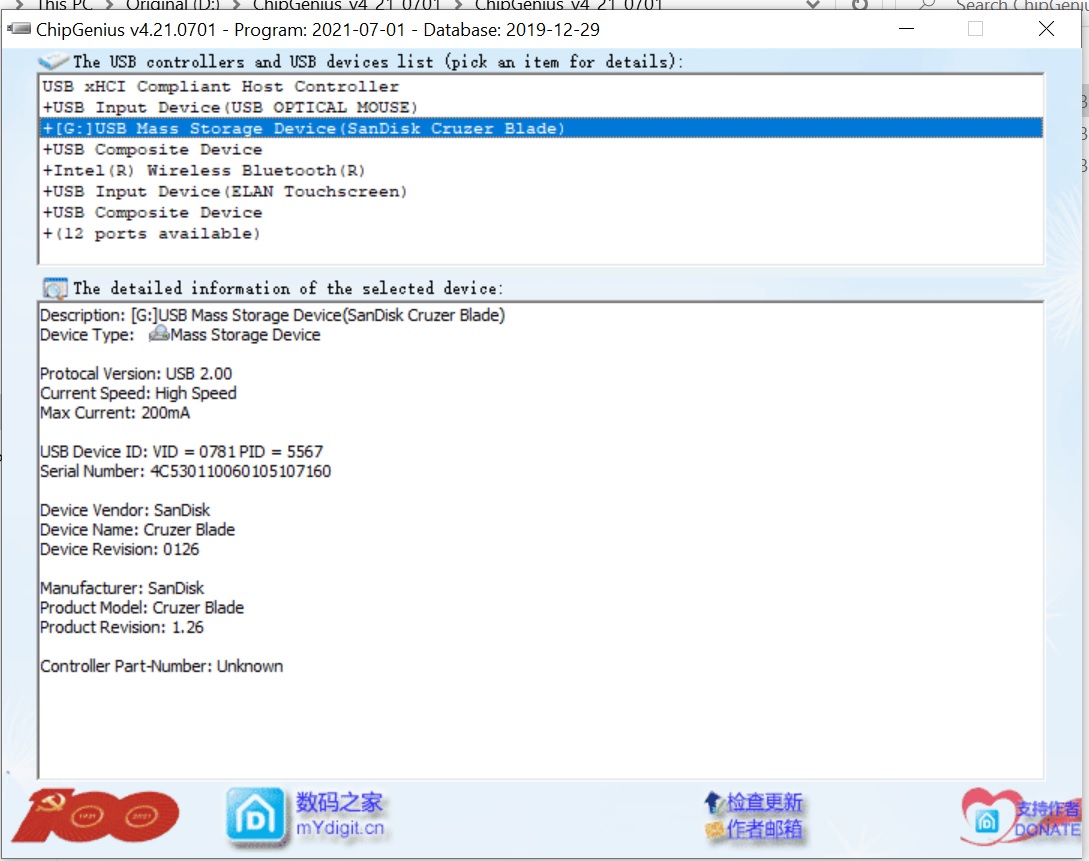Click the Description line in details

tap(272, 315)
